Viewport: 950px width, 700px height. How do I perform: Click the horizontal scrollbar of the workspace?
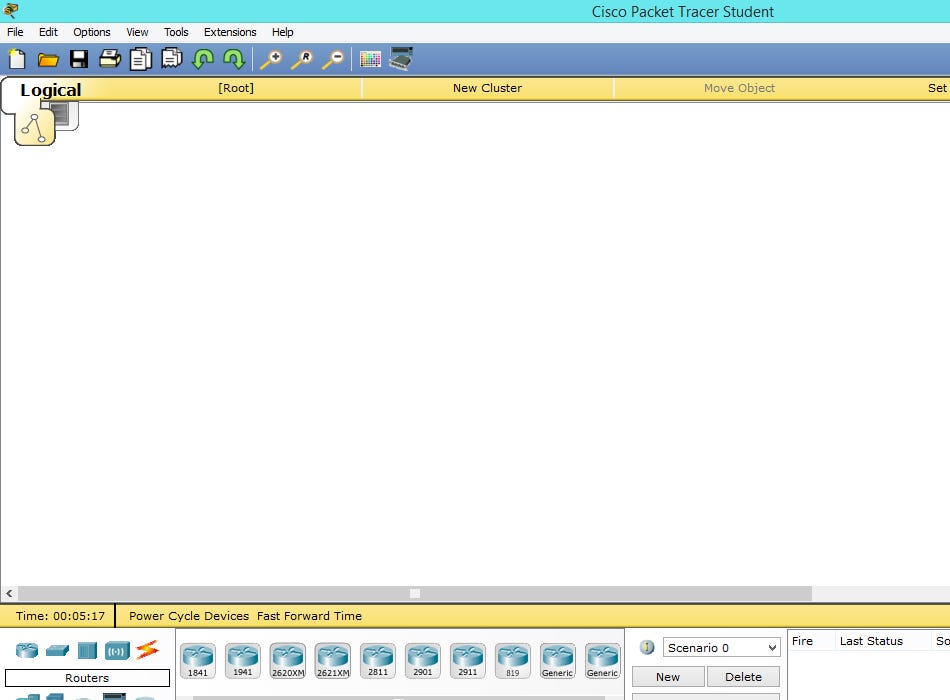click(x=415, y=593)
